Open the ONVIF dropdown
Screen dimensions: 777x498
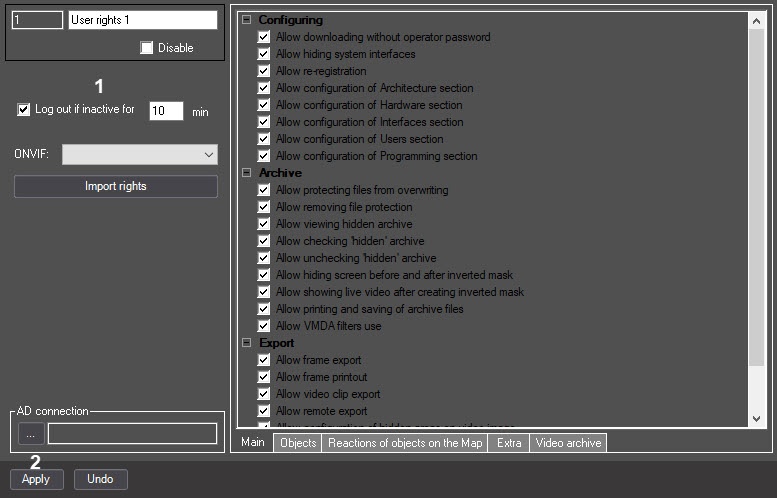coord(140,155)
